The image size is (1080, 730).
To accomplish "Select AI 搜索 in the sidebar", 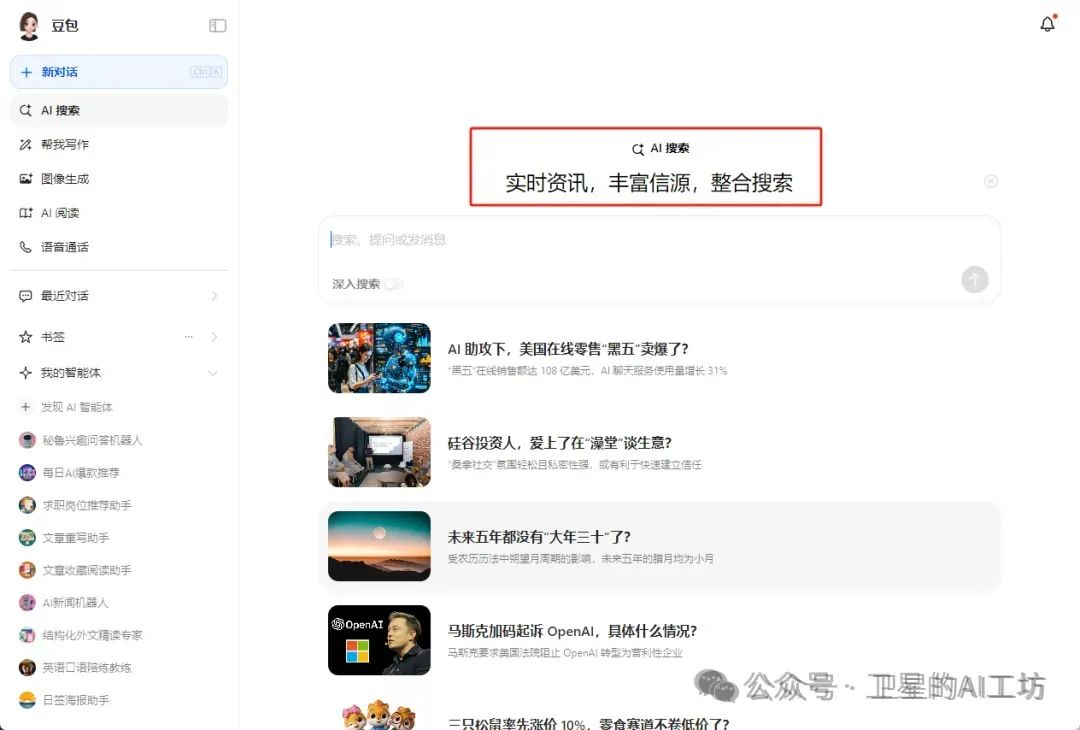I will (119, 110).
